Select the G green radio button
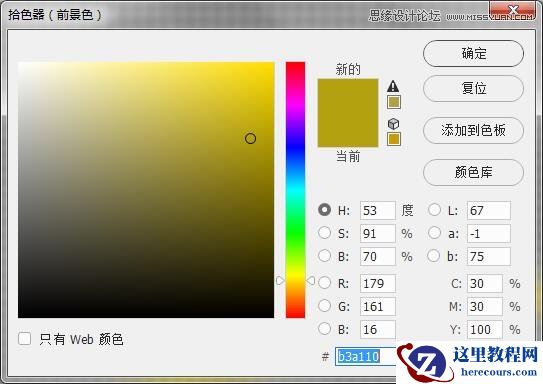 324,306
